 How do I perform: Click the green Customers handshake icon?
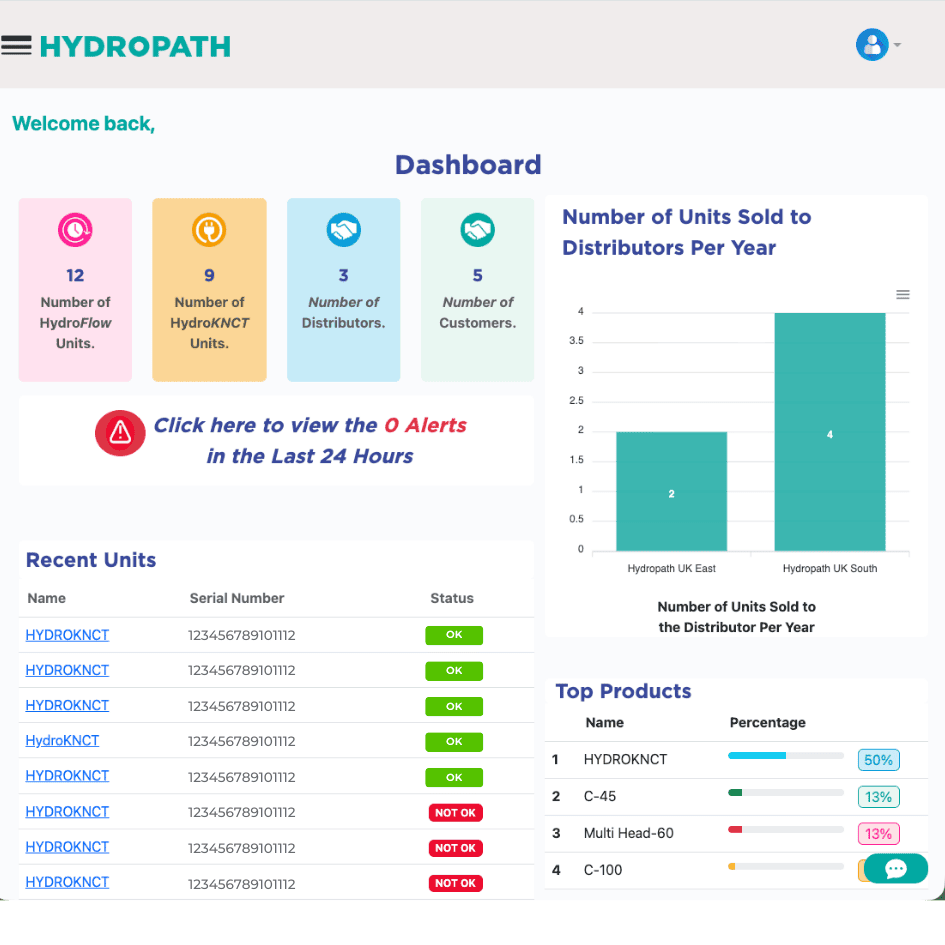477,231
